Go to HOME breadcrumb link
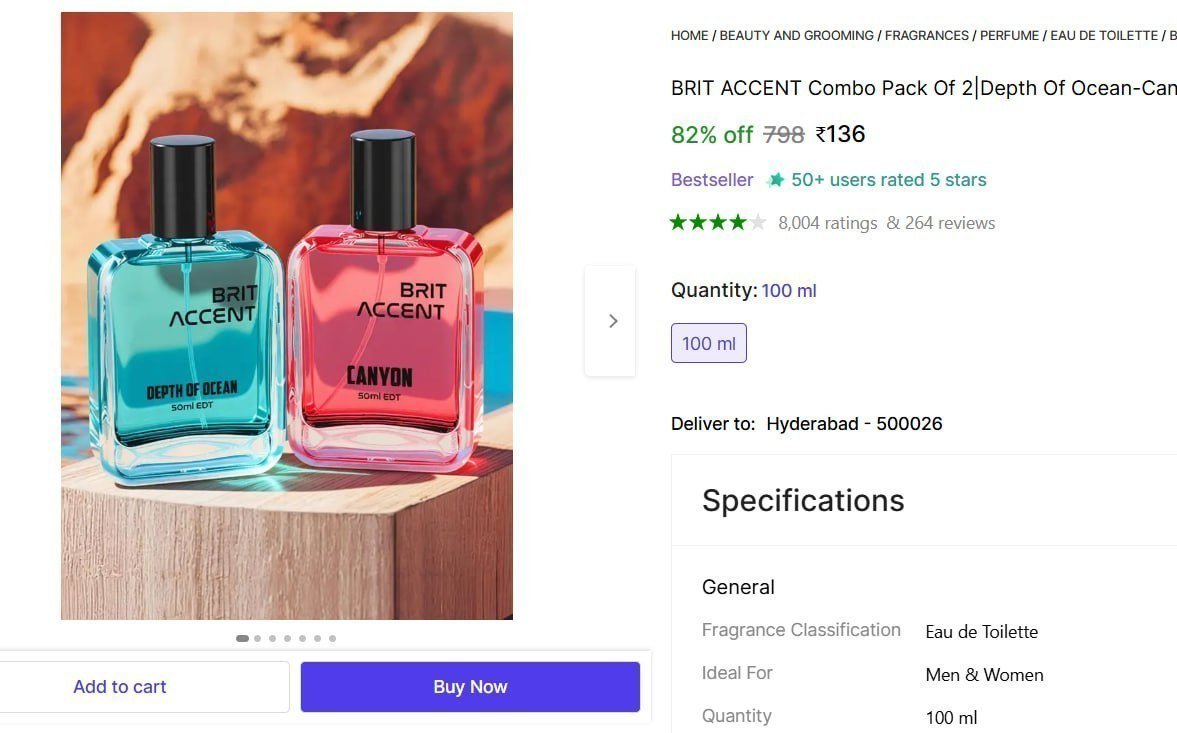The height and width of the screenshot is (733, 1177). 689,35
